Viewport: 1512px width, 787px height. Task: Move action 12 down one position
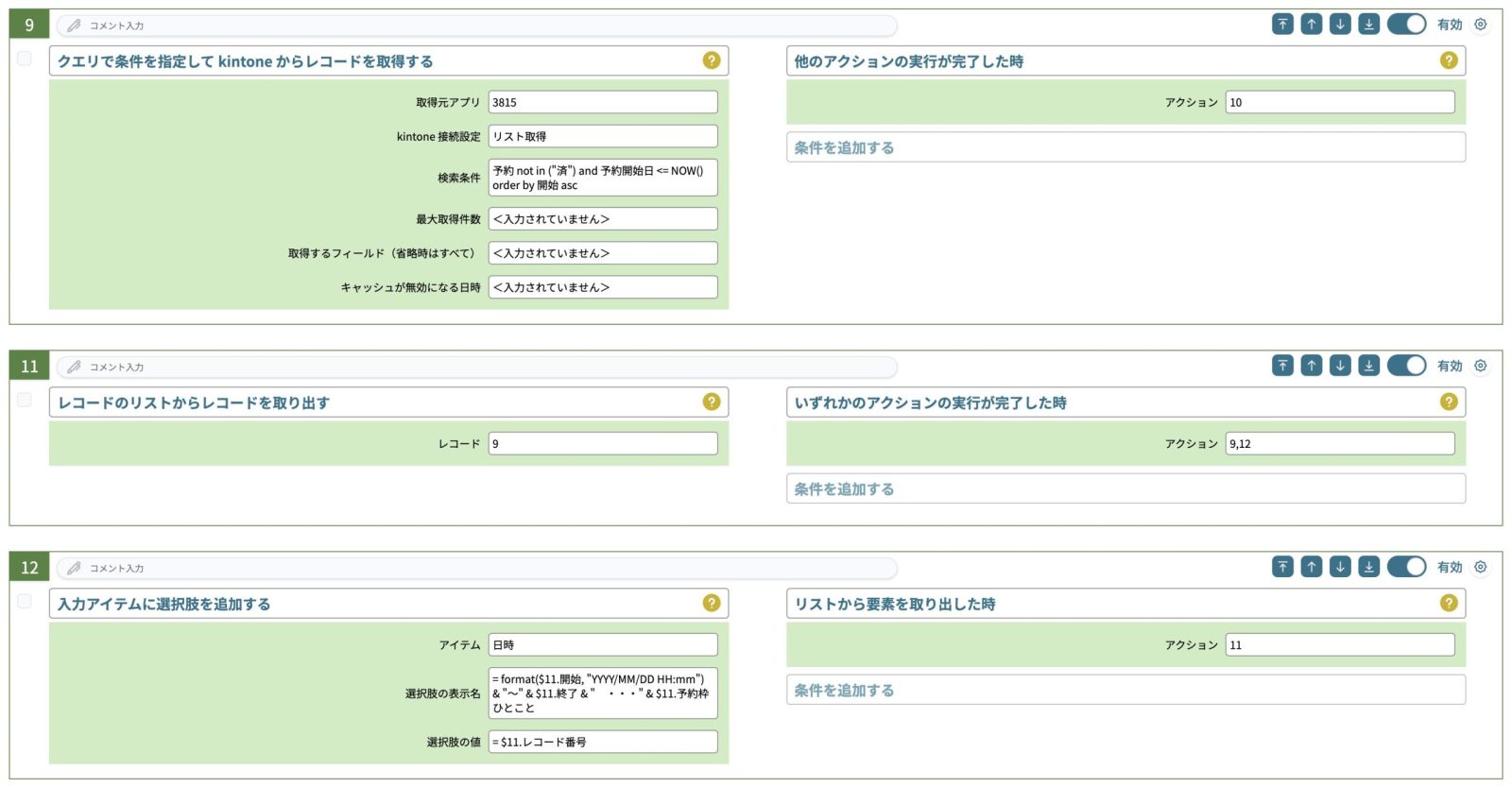[1340, 567]
